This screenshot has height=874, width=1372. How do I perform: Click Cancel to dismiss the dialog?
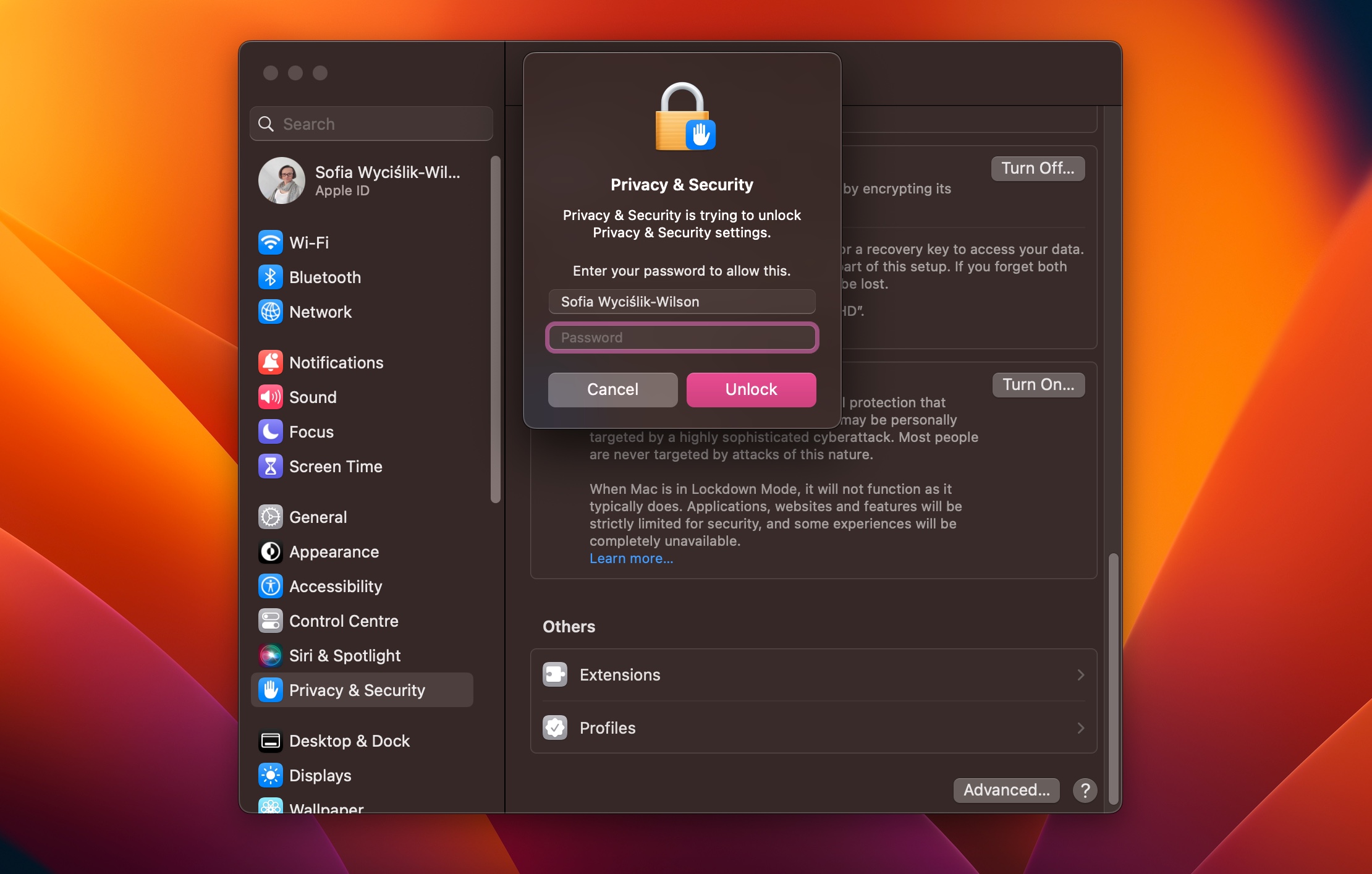612,389
